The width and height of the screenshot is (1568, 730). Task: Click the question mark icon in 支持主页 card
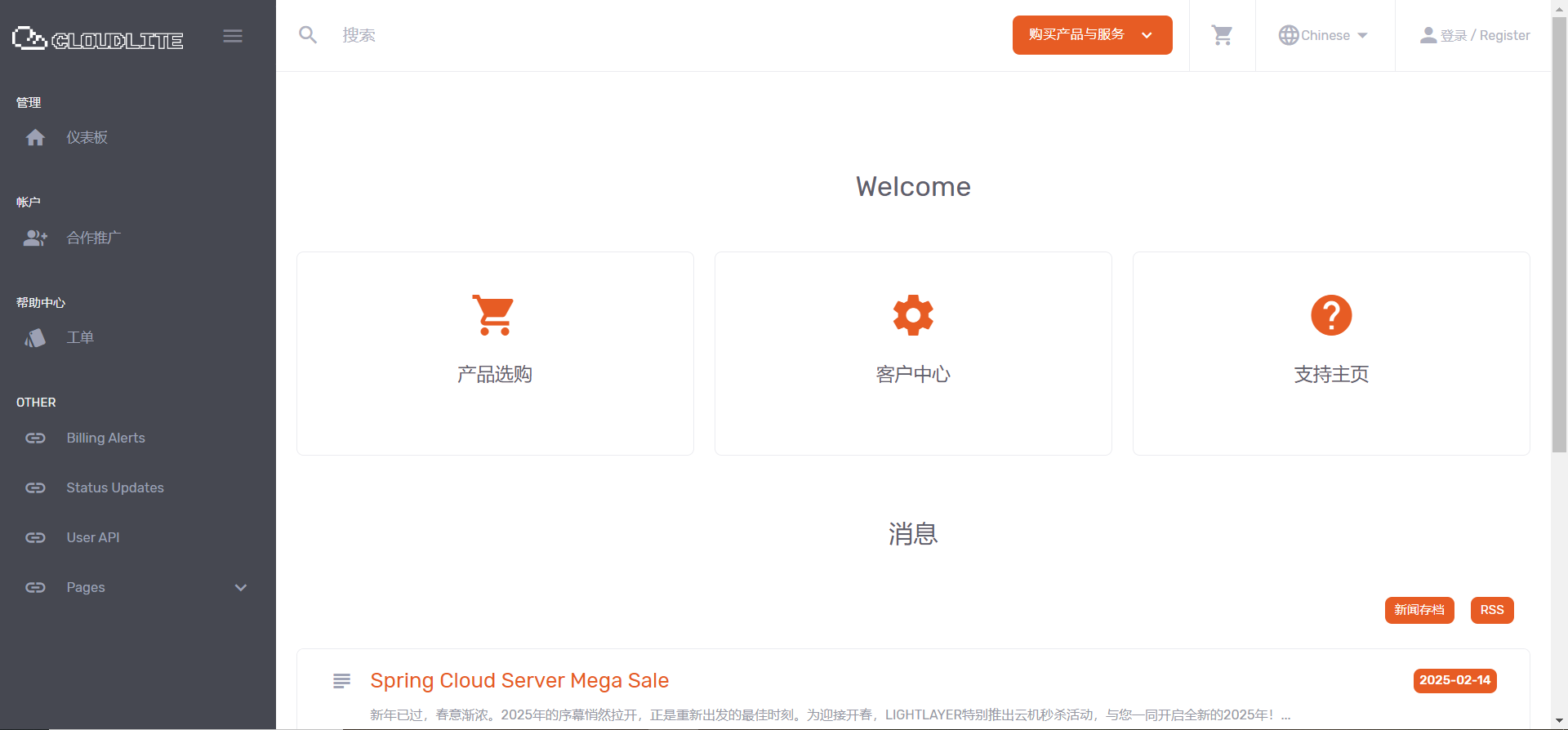coord(1331,315)
